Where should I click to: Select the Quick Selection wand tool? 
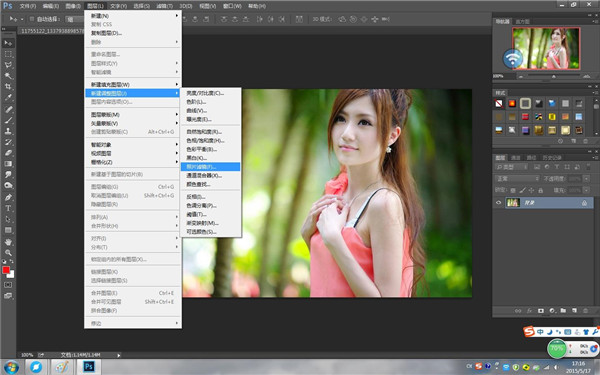point(8,76)
